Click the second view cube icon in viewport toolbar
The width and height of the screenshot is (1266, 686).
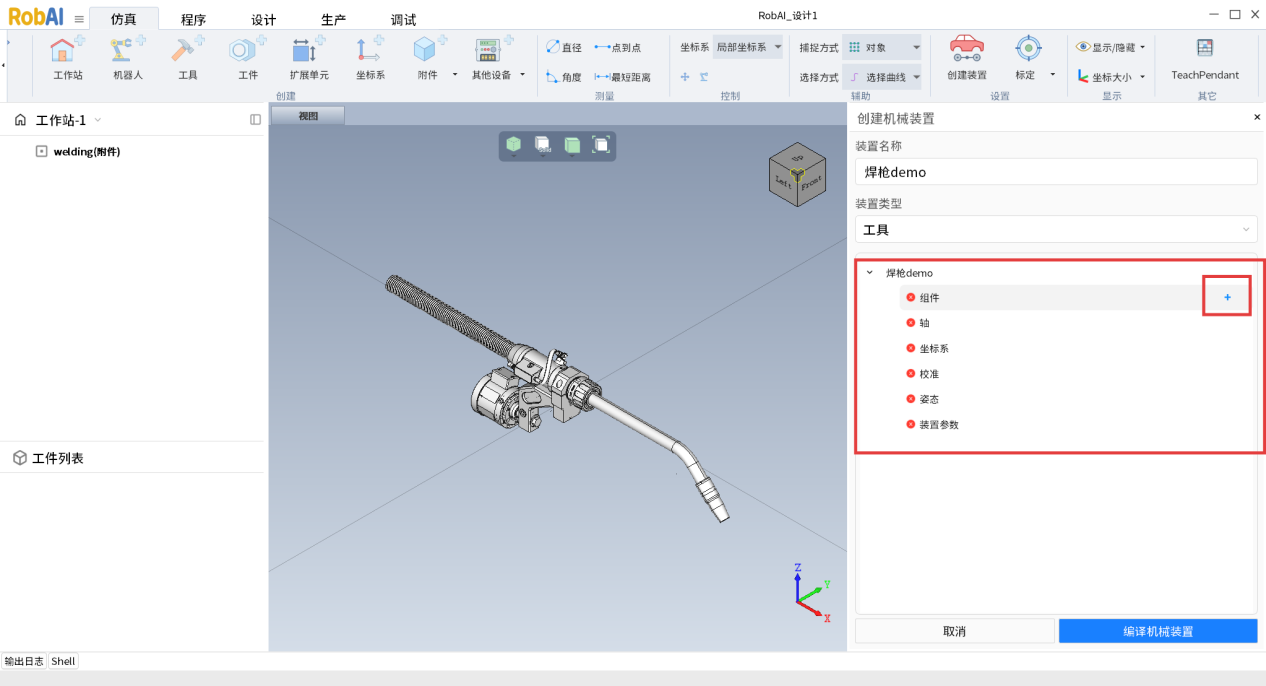[x=542, y=145]
